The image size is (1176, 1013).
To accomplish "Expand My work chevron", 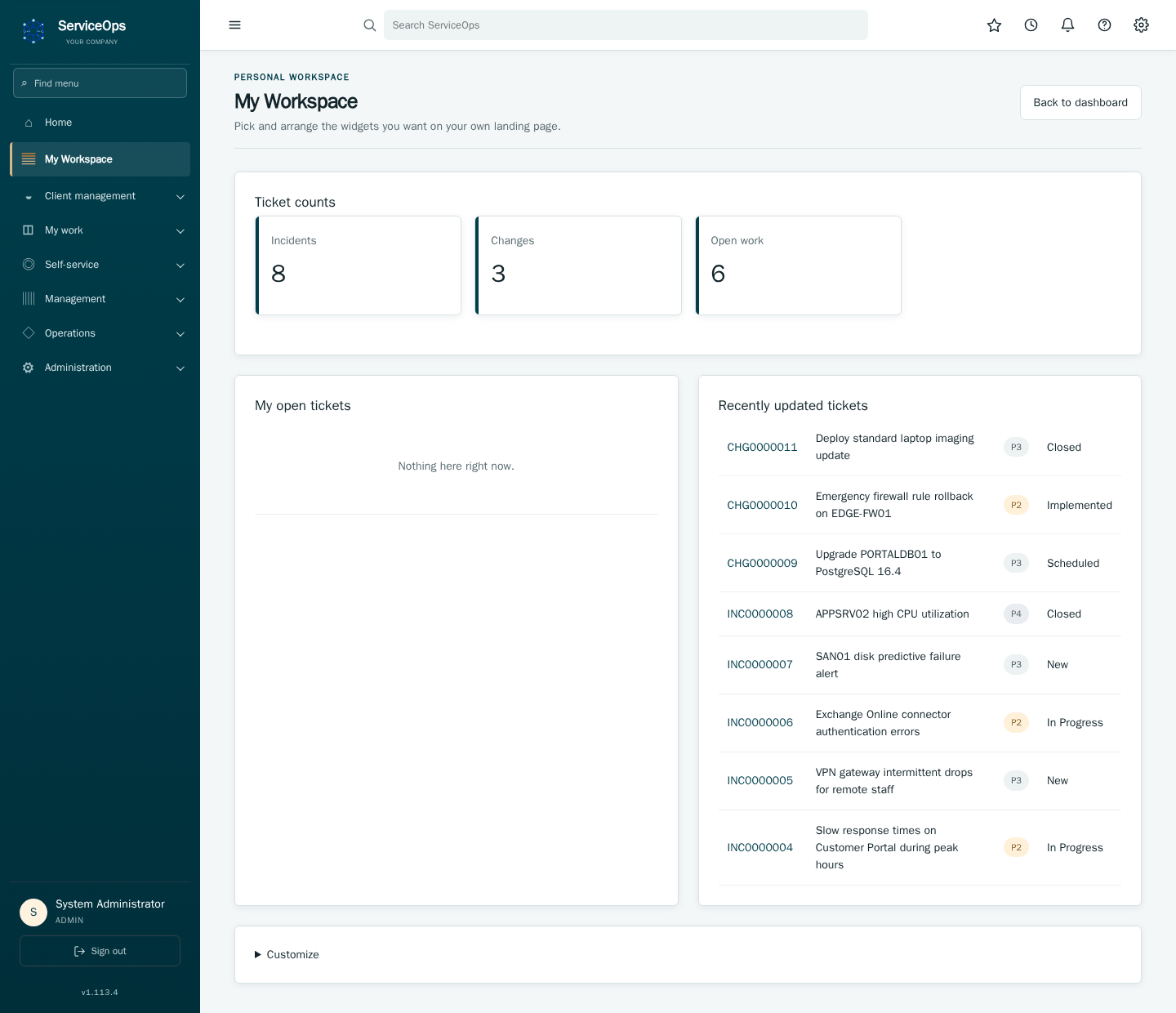I will click(180, 231).
